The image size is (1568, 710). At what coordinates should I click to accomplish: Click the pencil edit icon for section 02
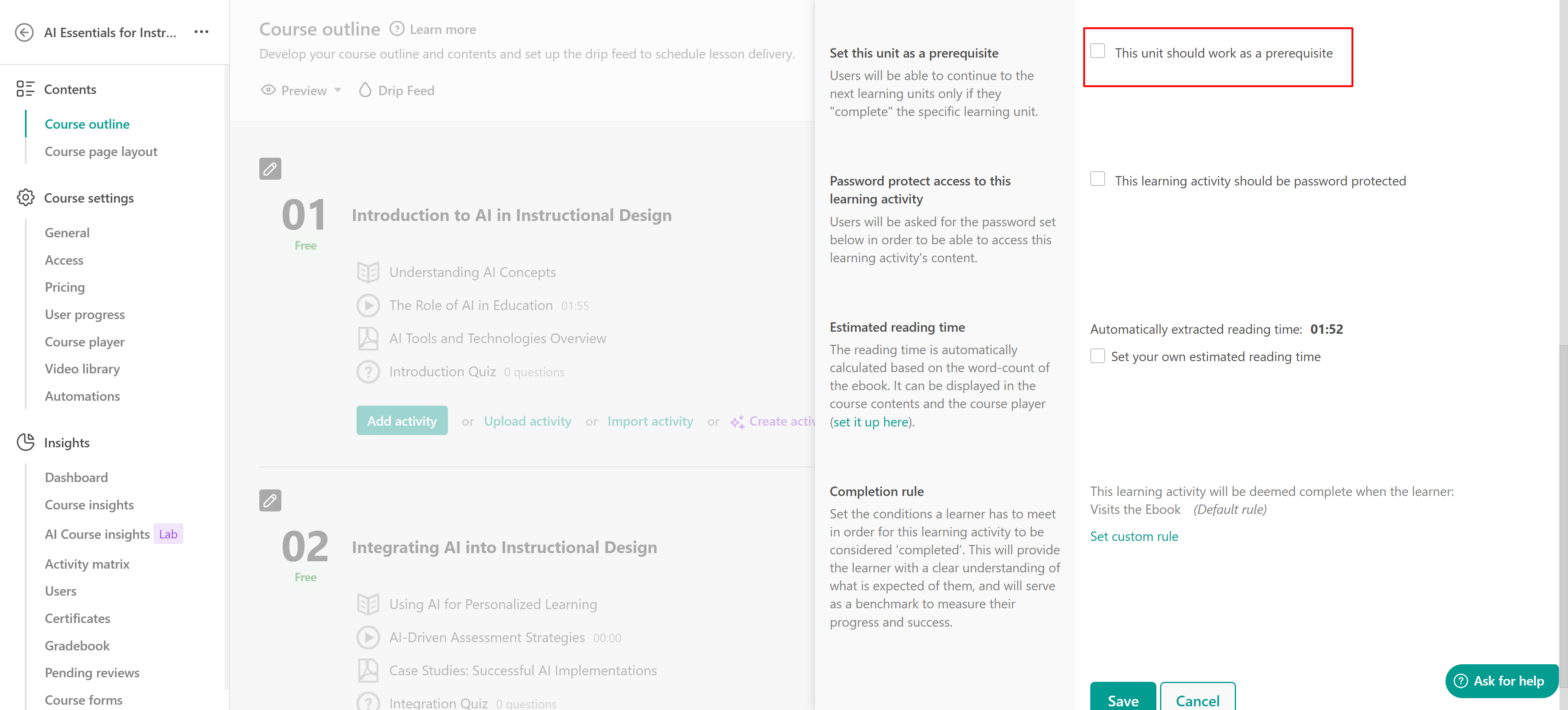coord(269,500)
